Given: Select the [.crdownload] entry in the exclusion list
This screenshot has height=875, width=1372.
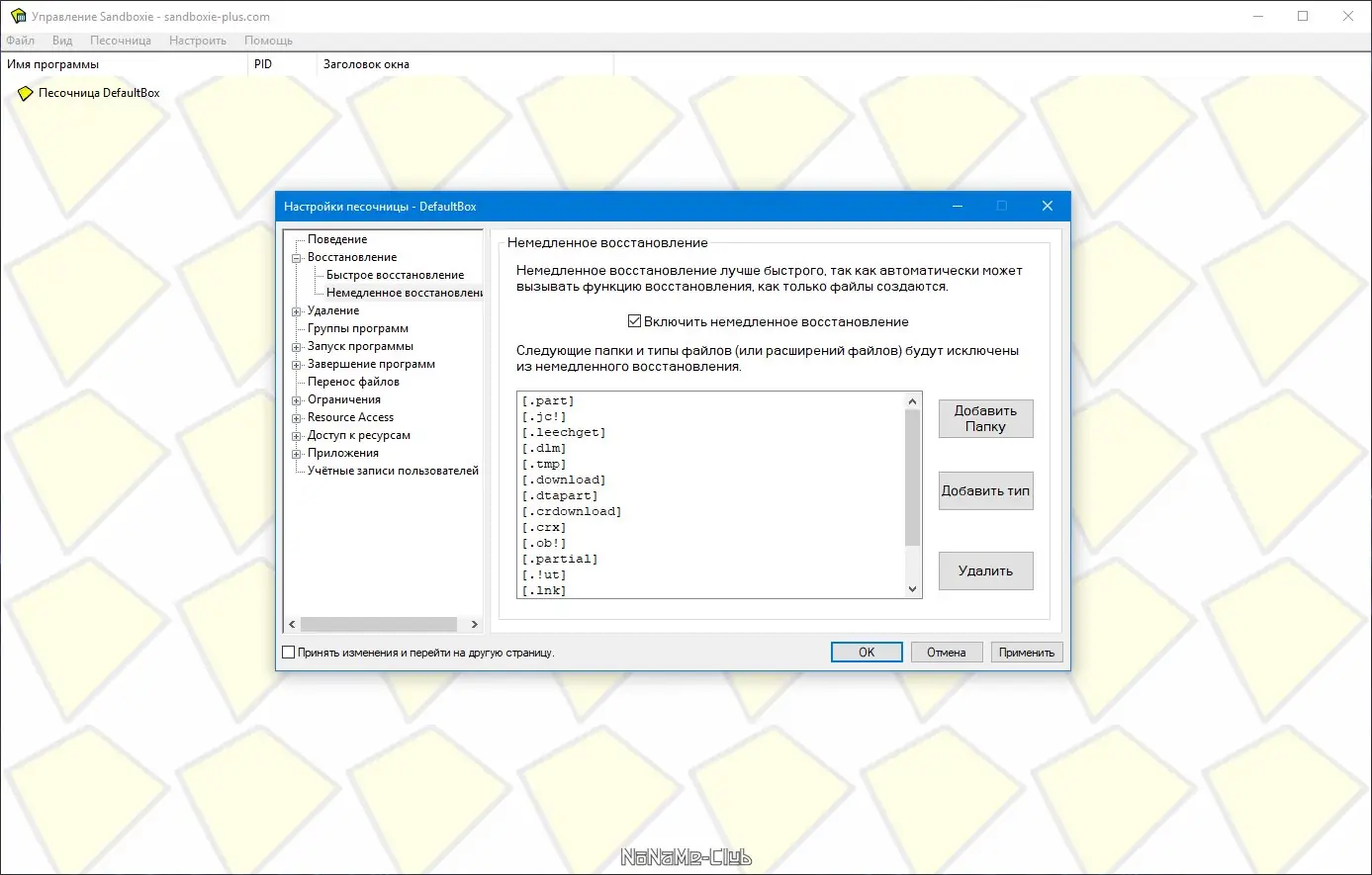Looking at the screenshot, I should pyautogui.click(x=572, y=511).
